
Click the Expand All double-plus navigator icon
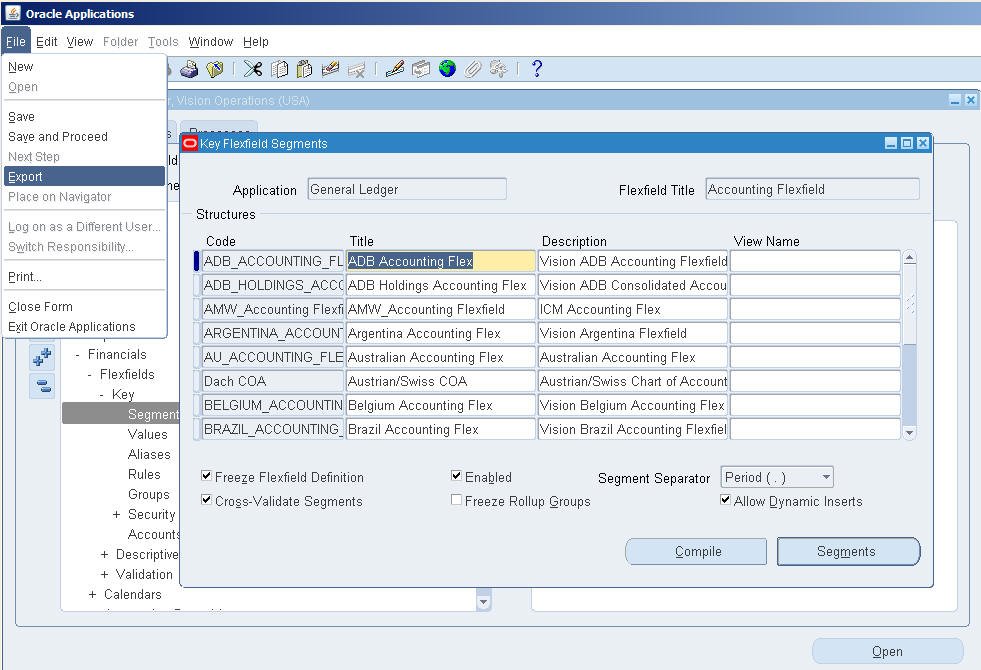(42, 357)
